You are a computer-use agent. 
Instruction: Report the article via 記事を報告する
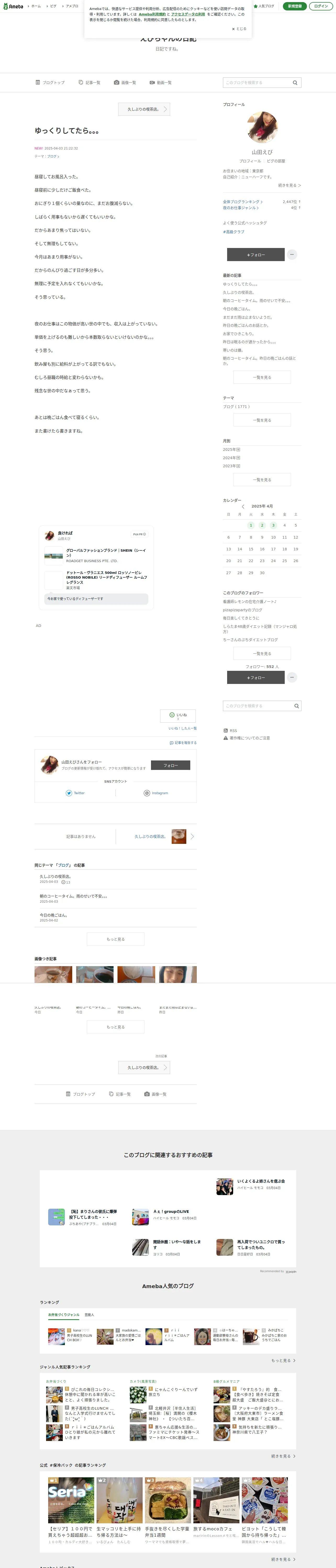(183, 743)
